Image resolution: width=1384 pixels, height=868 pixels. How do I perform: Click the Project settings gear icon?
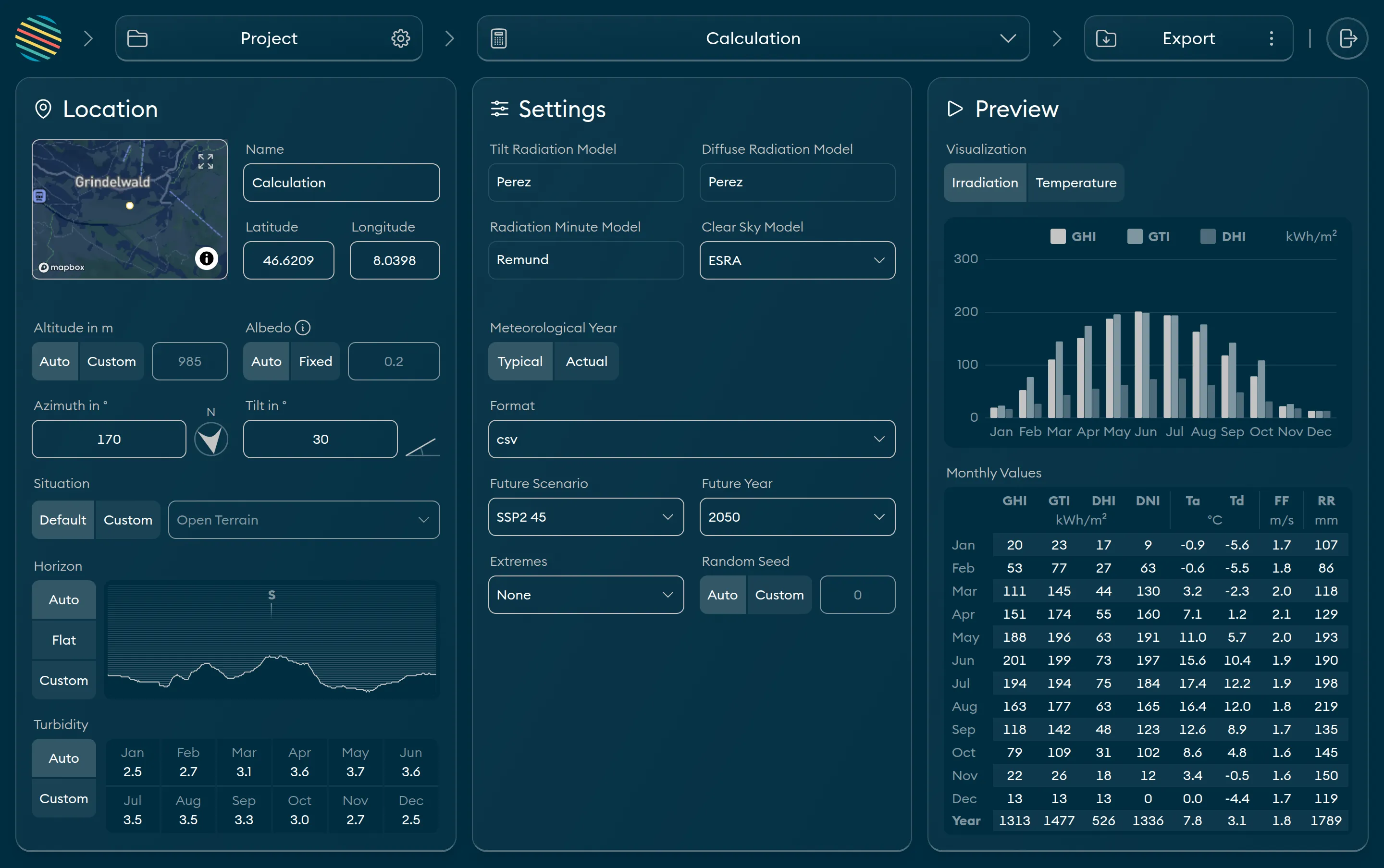[x=400, y=38]
